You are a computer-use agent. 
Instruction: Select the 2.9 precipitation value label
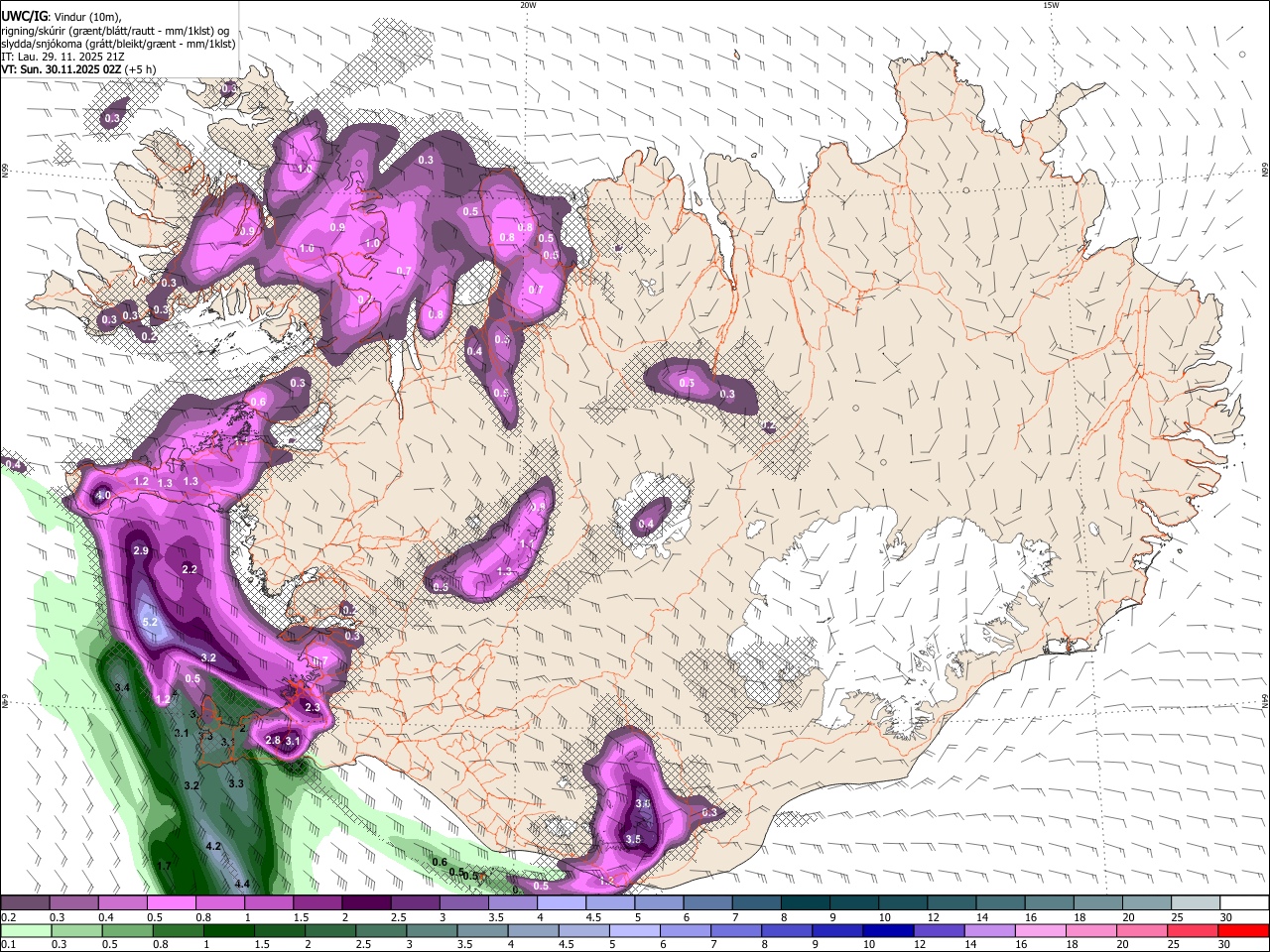(140, 550)
